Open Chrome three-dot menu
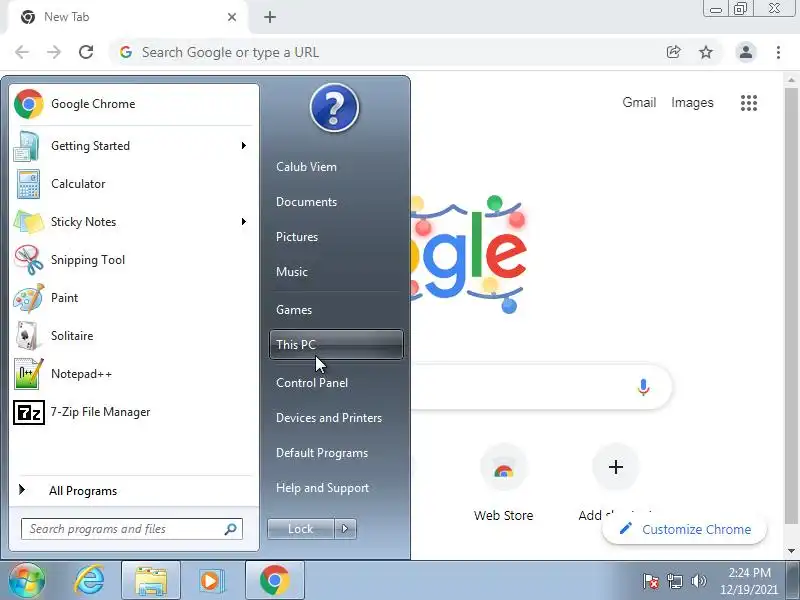 point(778,52)
